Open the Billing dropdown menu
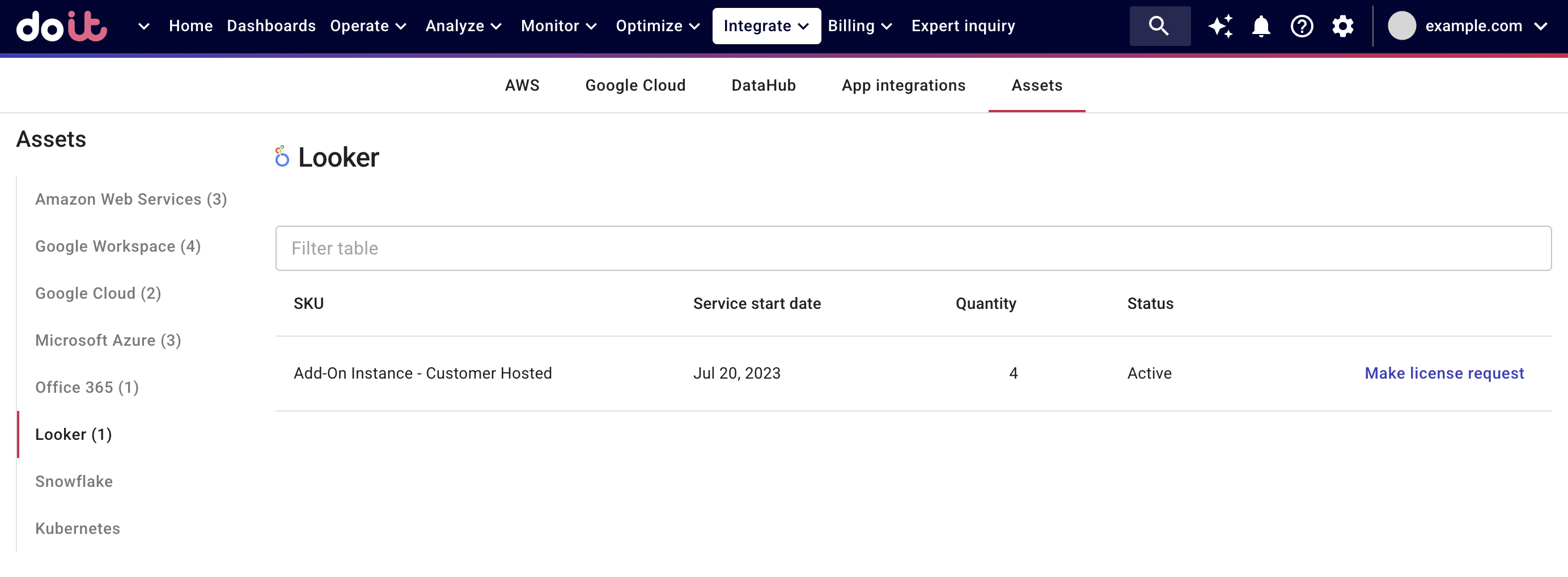1568x577 pixels. click(x=859, y=26)
